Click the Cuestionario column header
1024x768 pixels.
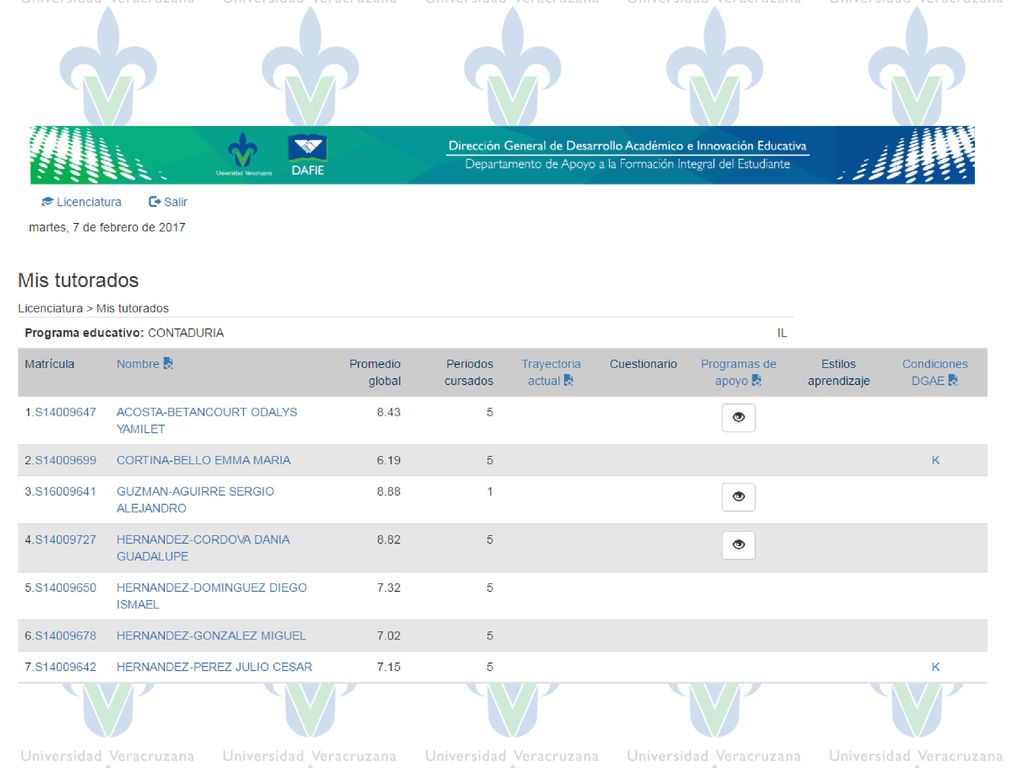(x=643, y=364)
